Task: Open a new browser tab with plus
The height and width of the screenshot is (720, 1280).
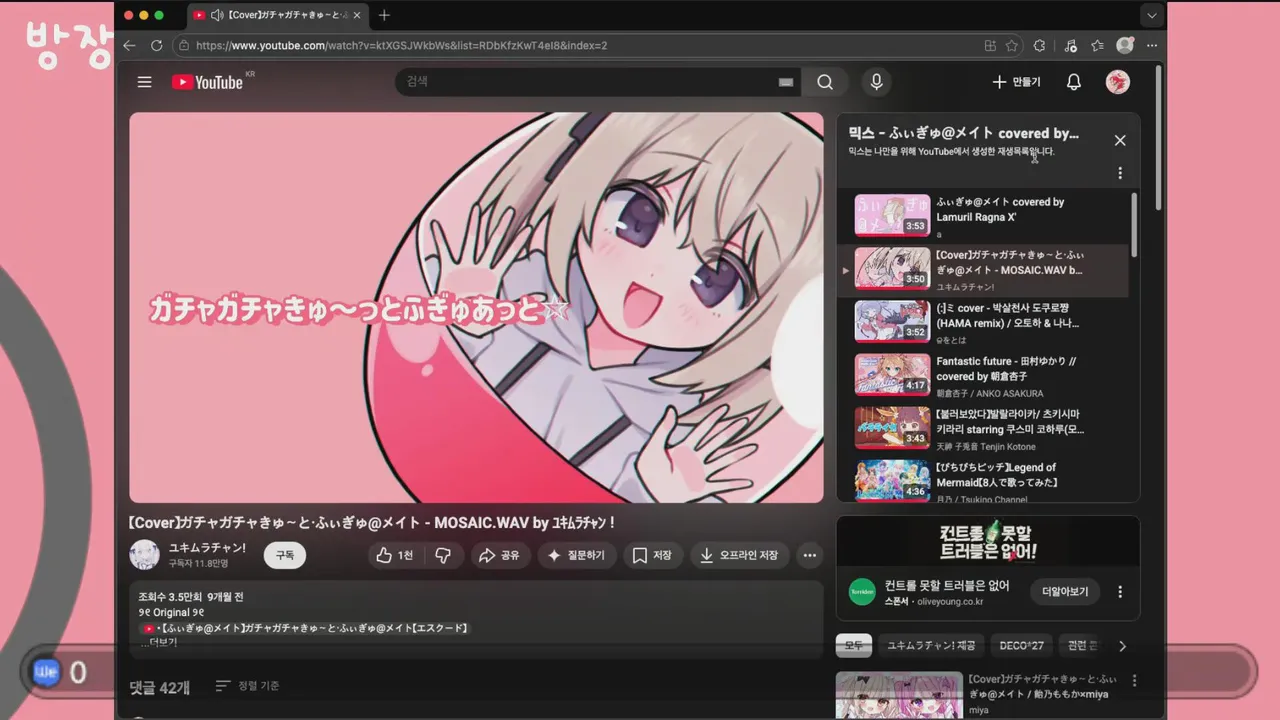Action: [384, 15]
